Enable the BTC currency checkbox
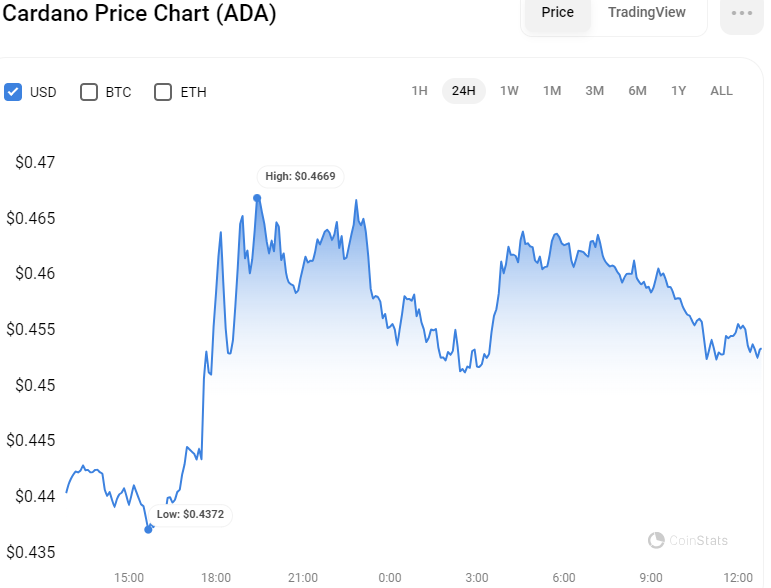 (x=89, y=92)
